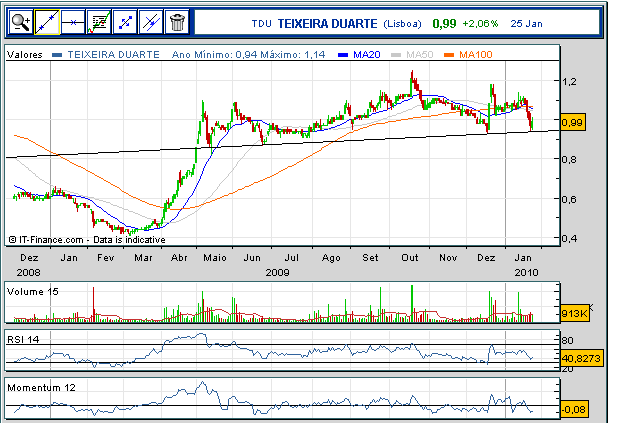Image resolution: width=640 pixels, height=423 pixels.
Task: Click the MA50 legend label
Action: [x=420, y=55]
